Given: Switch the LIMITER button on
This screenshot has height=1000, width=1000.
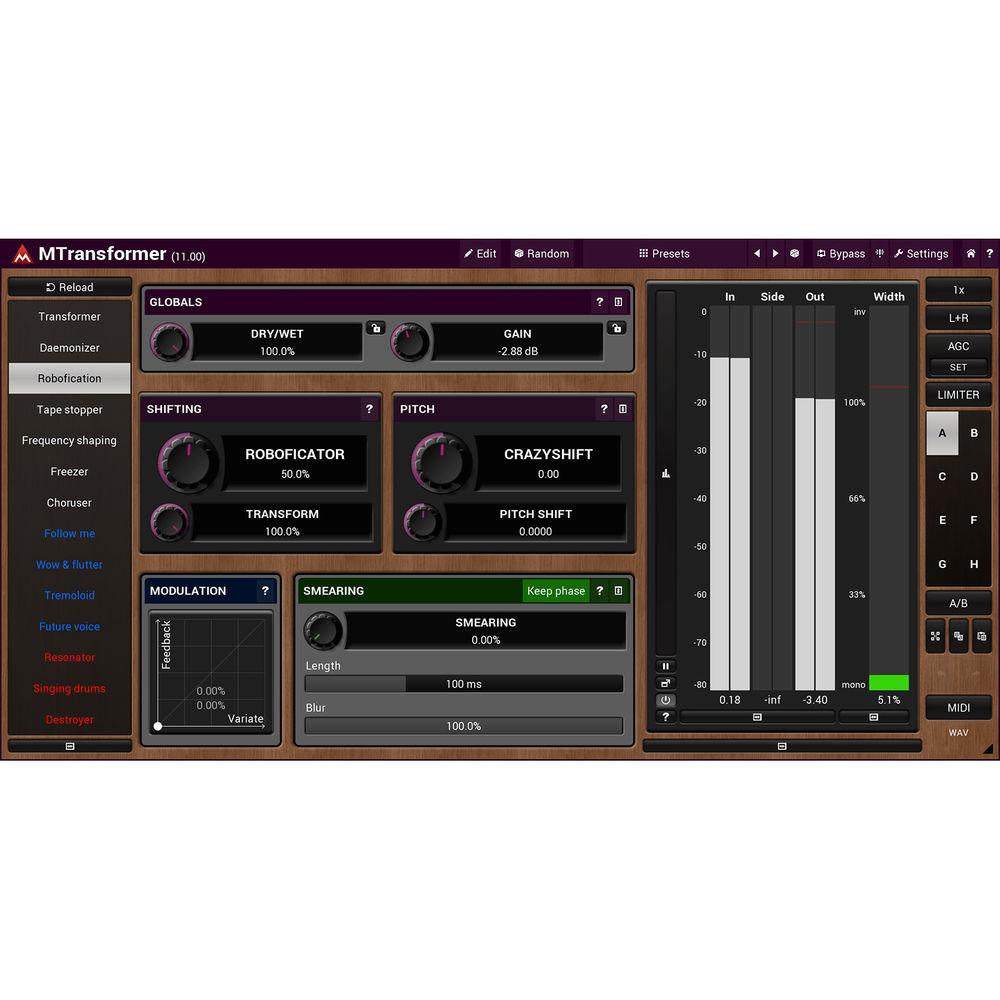Looking at the screenshot, I should pyautogui.click(x=958, y=394).
